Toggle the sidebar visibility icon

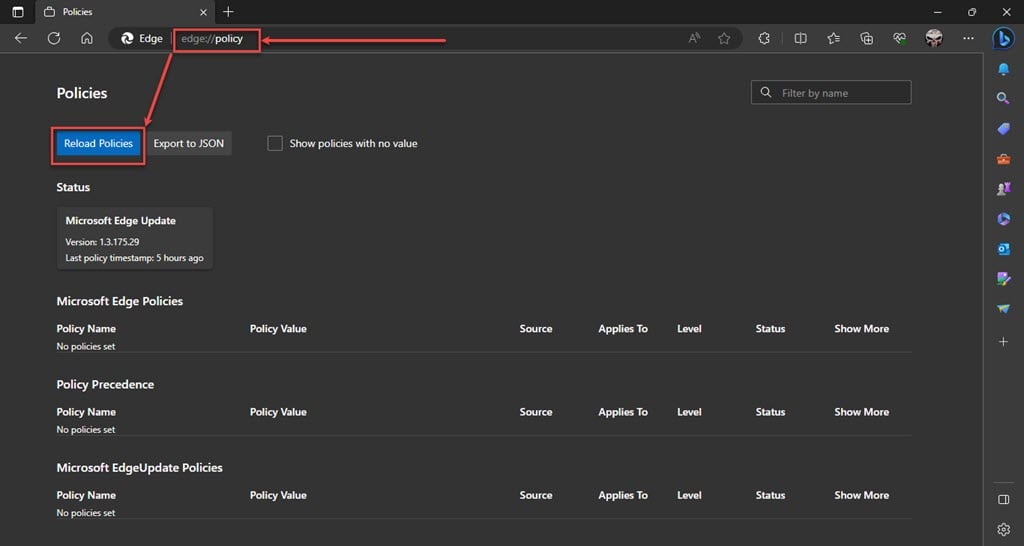(x=1004, y=500)
